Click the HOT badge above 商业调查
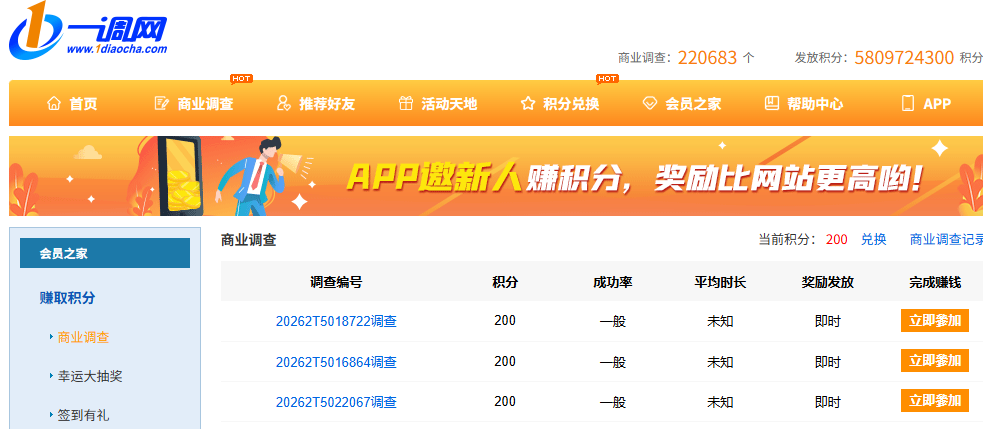 [x=241, y=78]
